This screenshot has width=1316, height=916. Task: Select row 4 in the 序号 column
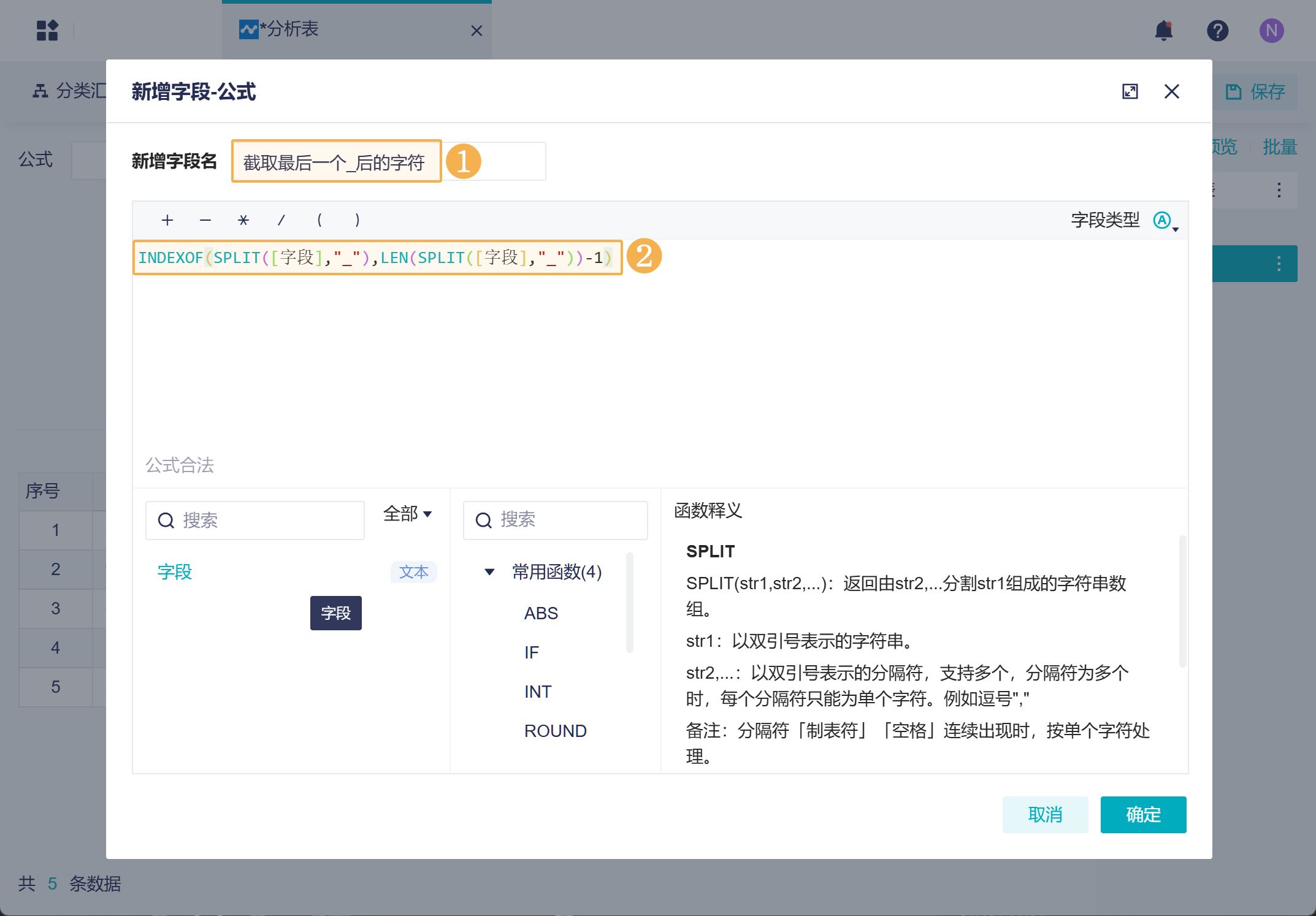pos(56,648)
